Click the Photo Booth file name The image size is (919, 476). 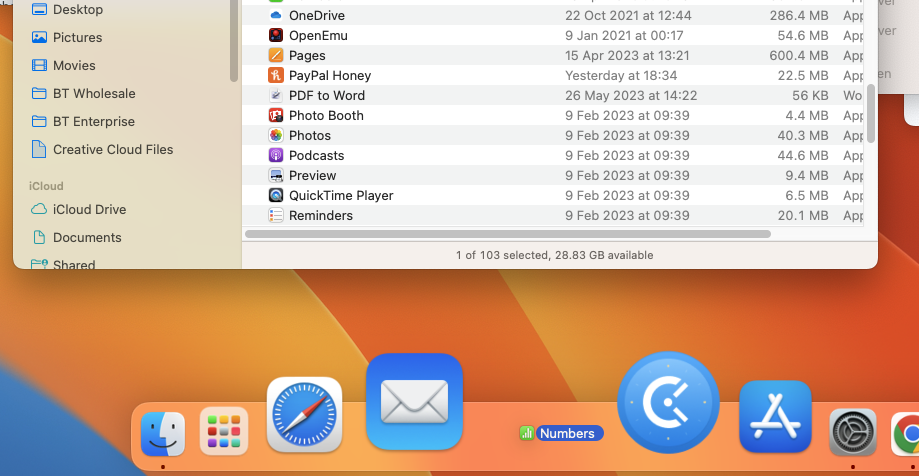coord(326,115)
